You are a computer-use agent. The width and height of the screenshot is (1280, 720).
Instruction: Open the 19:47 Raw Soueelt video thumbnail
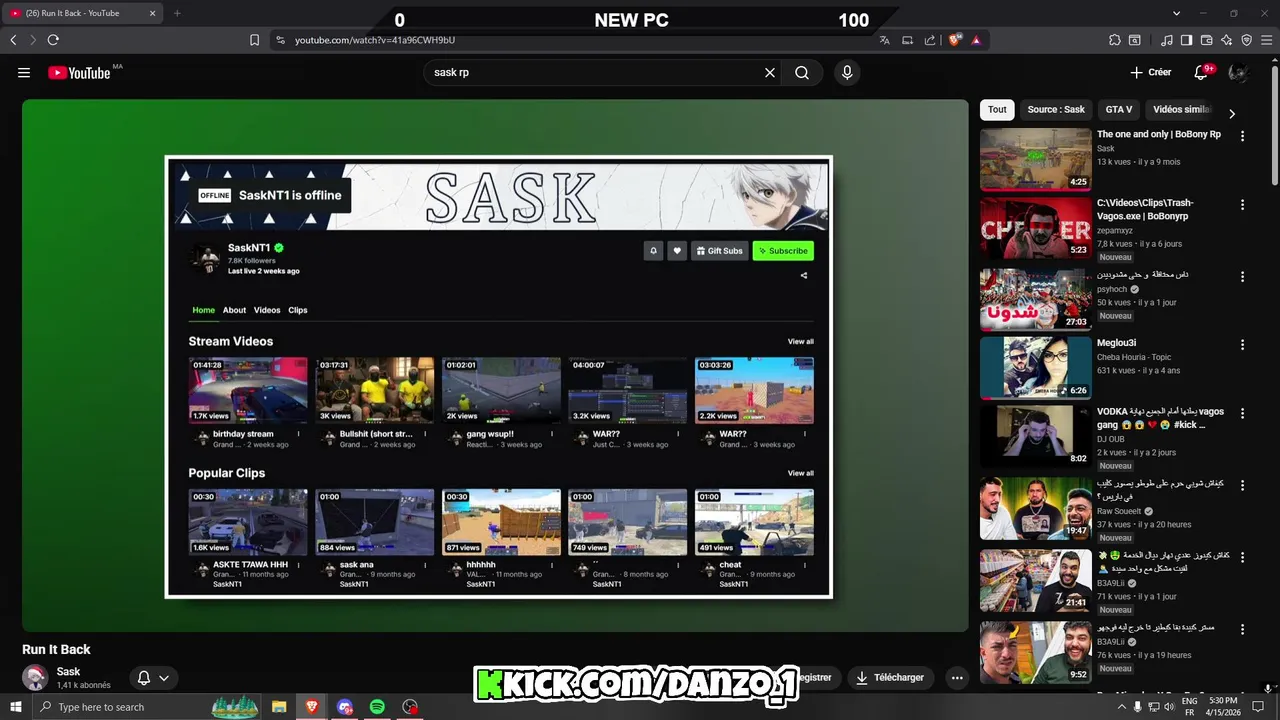(1035, 508)
